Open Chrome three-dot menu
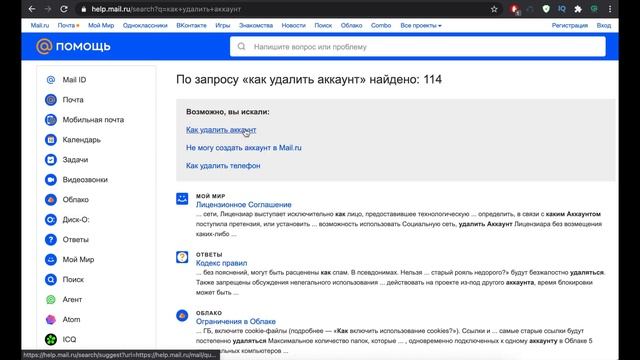640x360 pixels. [x=610, y=9]
